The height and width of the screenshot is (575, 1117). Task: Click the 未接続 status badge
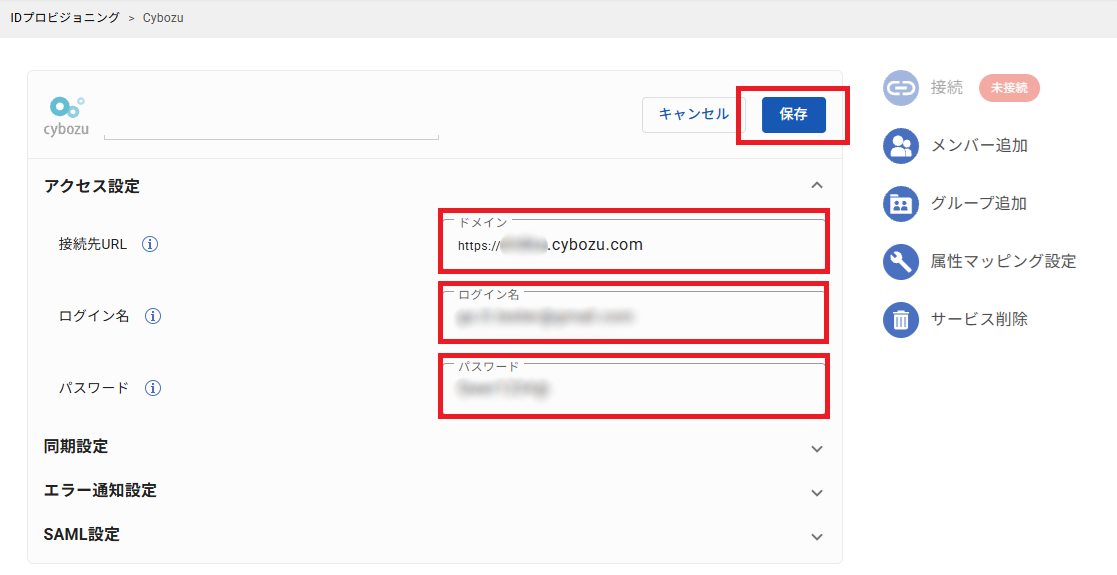[x=1009, y=88]
